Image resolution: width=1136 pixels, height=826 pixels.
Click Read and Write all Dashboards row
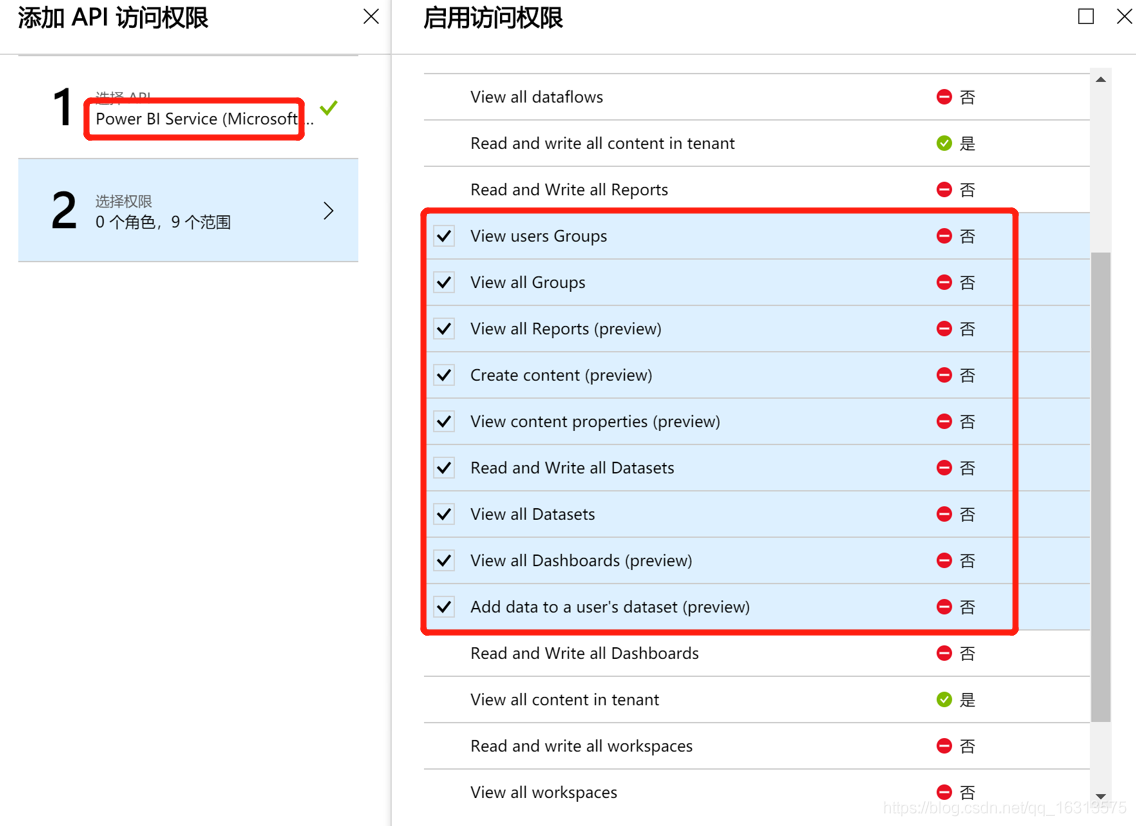pos(585,654)
